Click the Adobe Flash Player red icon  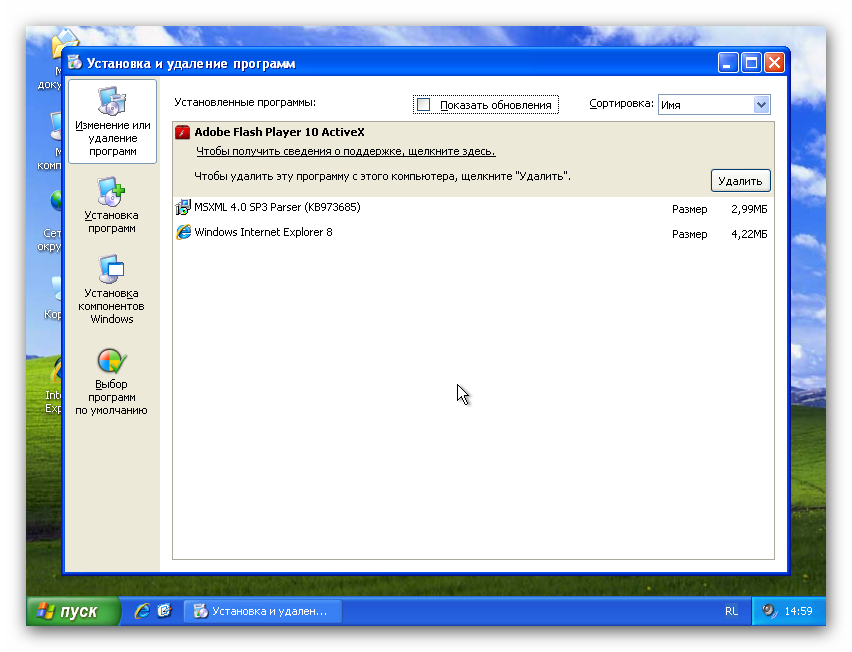coord(183,132)
